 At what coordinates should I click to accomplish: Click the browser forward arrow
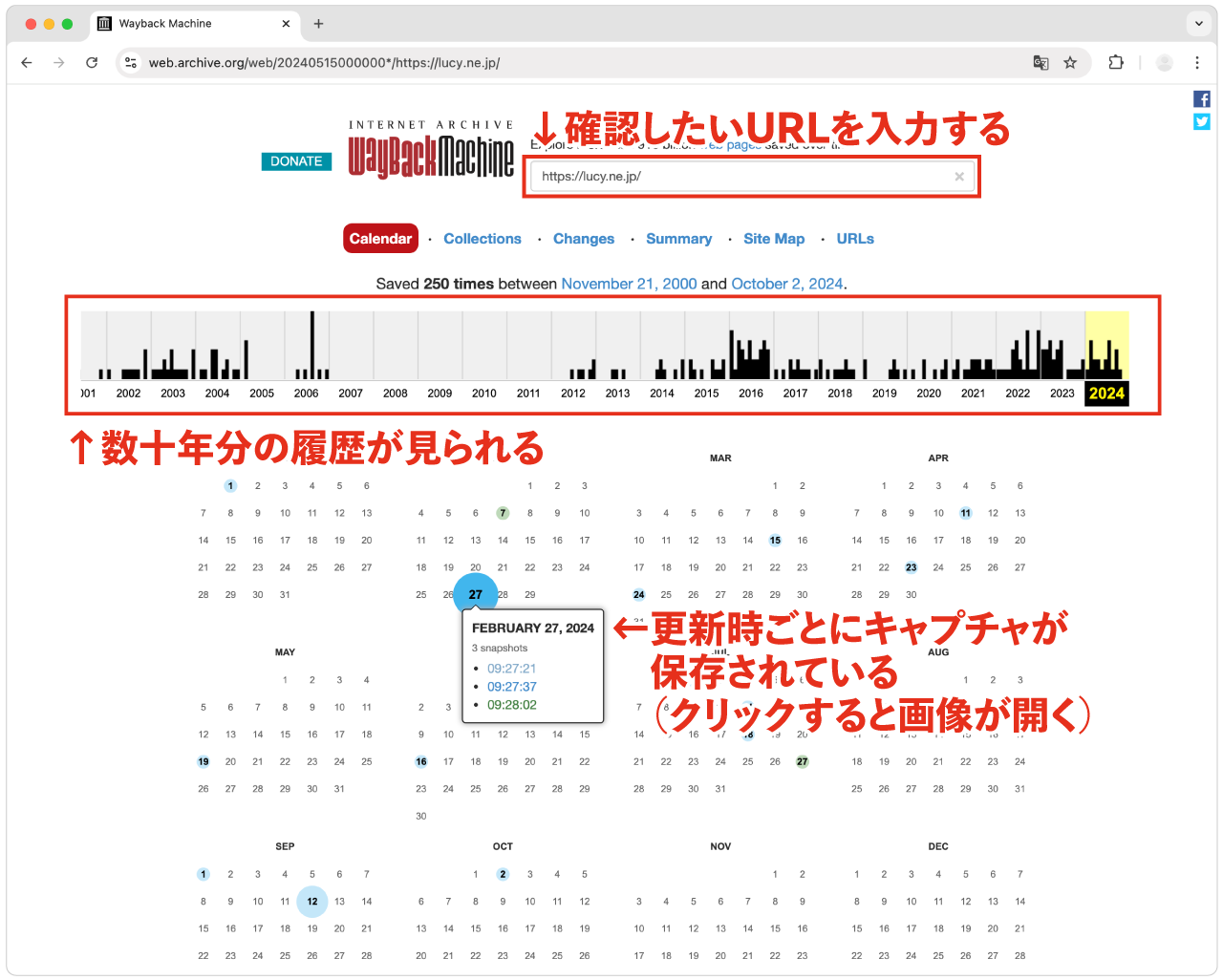pyautogui.click(x=59, y=63)
